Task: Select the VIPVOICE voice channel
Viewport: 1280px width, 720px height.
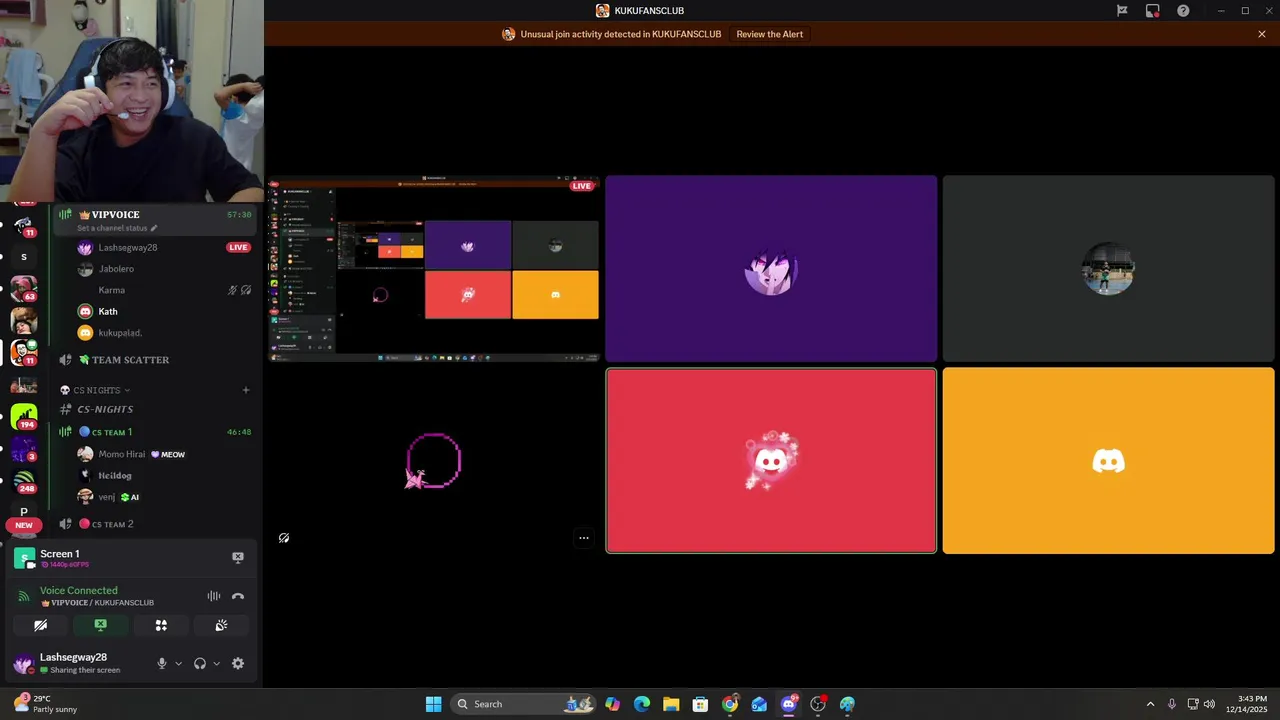Action: 155,220
